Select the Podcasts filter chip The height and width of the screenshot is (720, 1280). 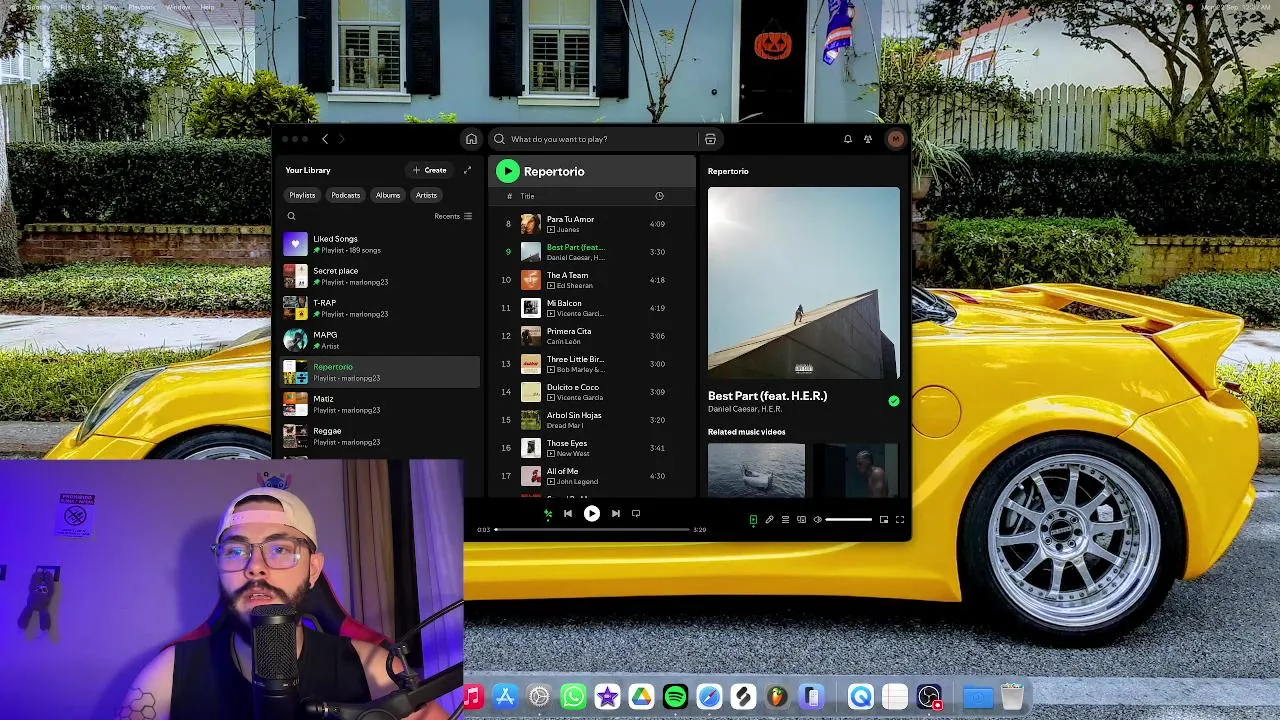[345, 195]
